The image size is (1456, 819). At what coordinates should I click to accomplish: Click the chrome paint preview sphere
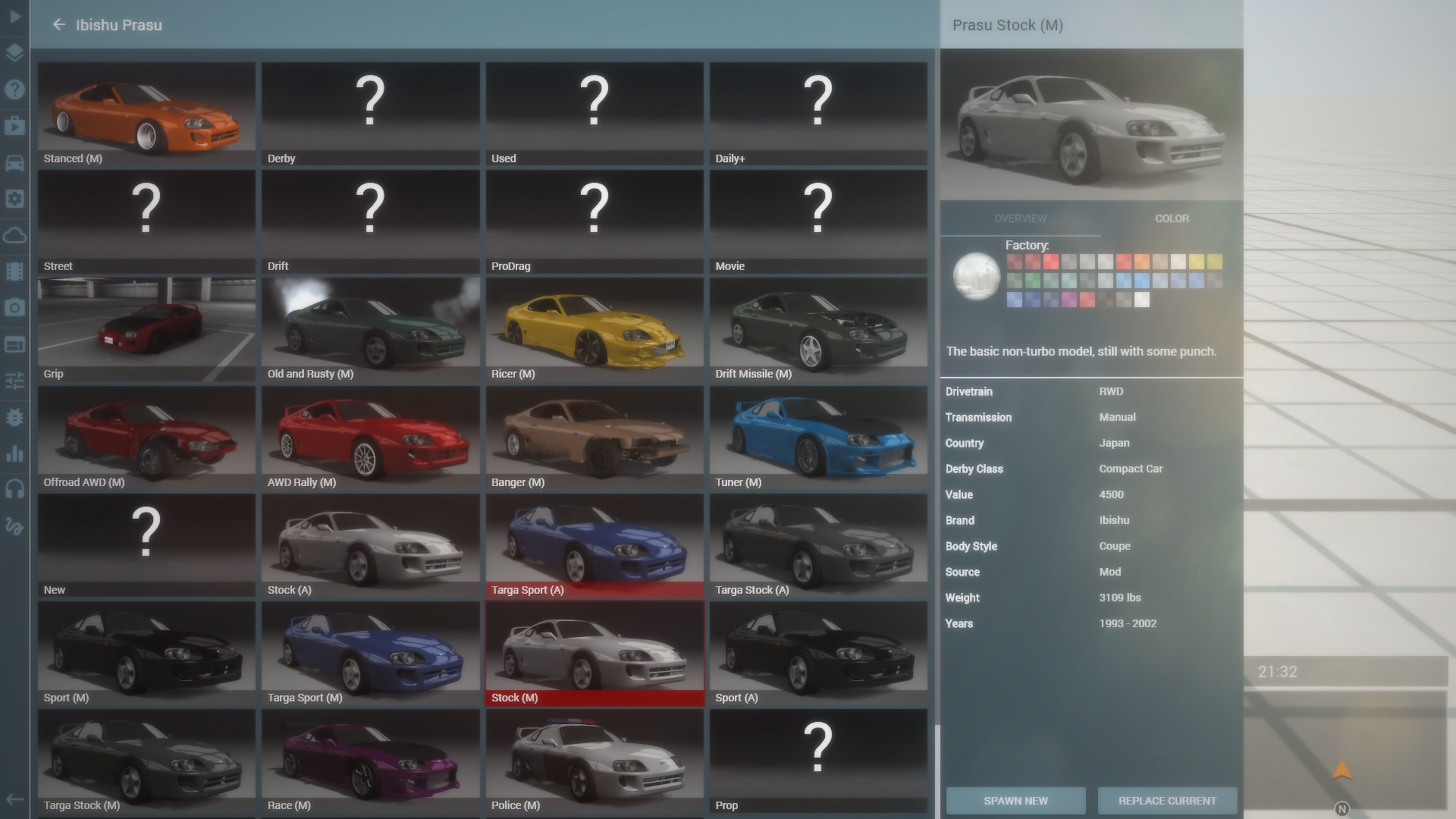pos(977,276)
